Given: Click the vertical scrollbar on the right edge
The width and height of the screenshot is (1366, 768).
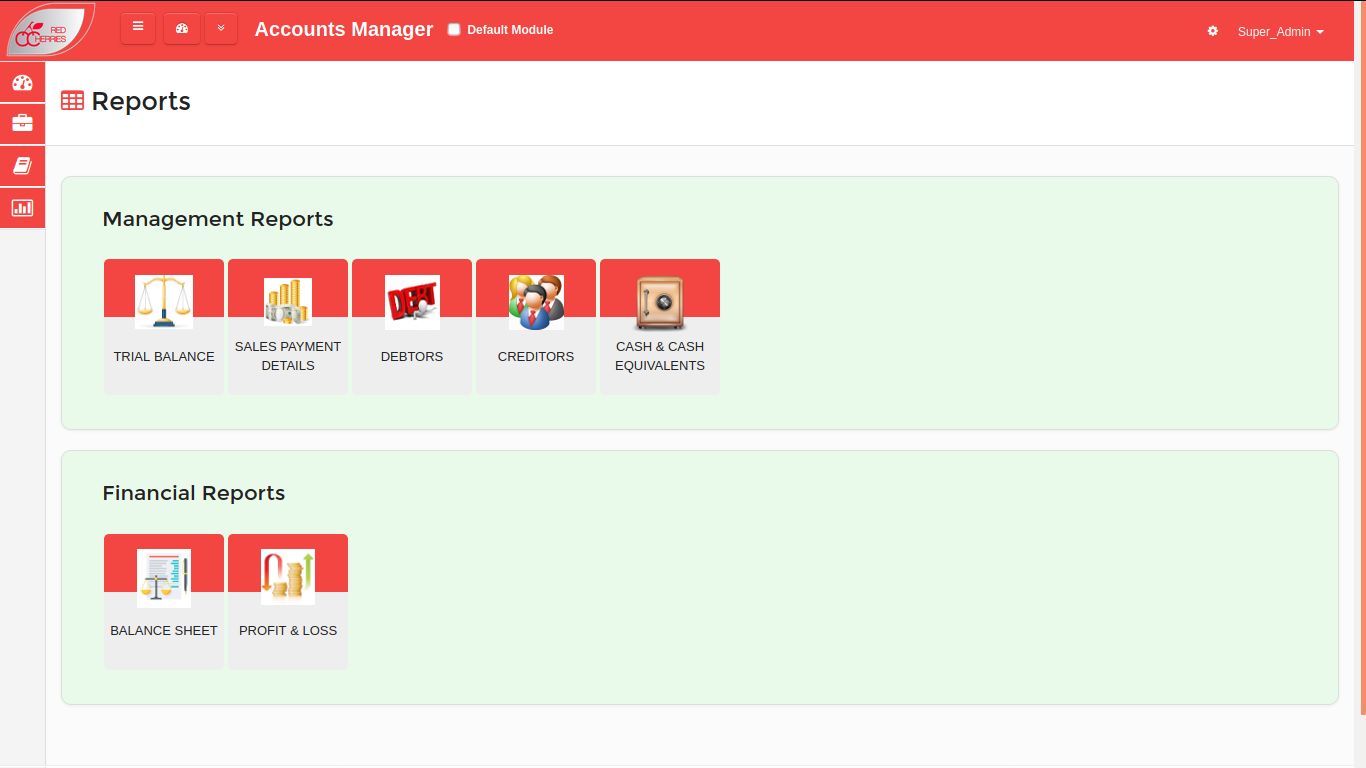Looking at the screenshot, I should point(1362,358).
